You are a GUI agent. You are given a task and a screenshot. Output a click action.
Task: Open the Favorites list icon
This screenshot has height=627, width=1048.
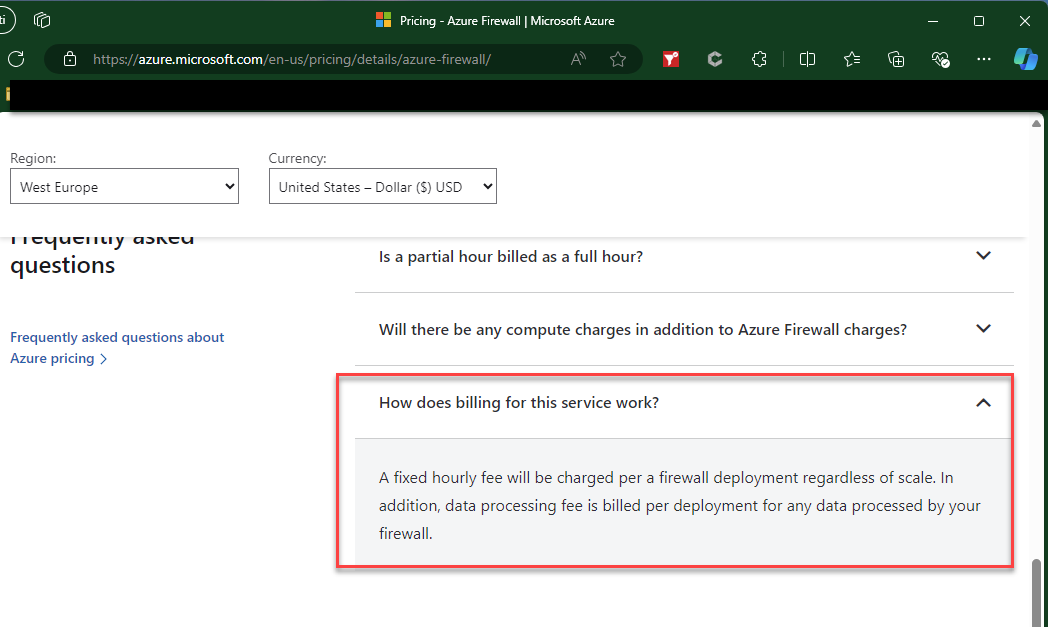(852, 59)
